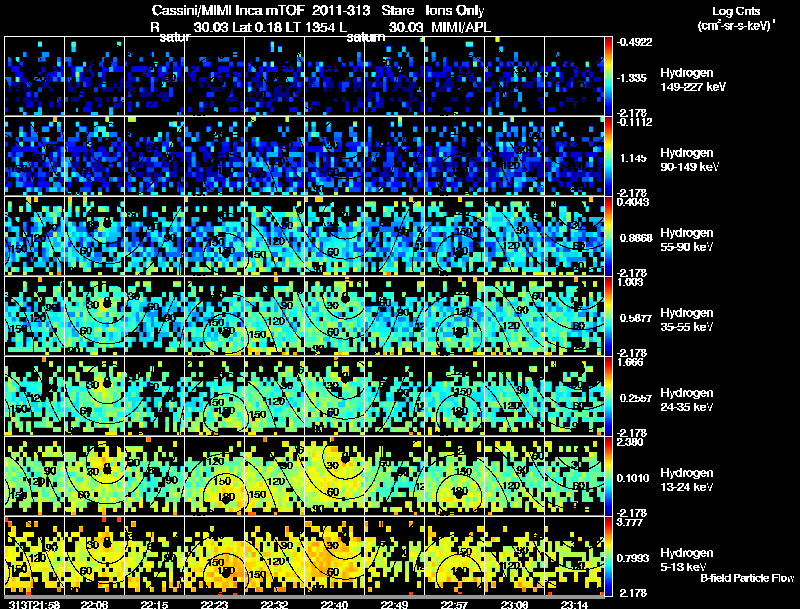Click the 0.7993 color scale value
Screen dimensions: 800x609
[633, 558]
